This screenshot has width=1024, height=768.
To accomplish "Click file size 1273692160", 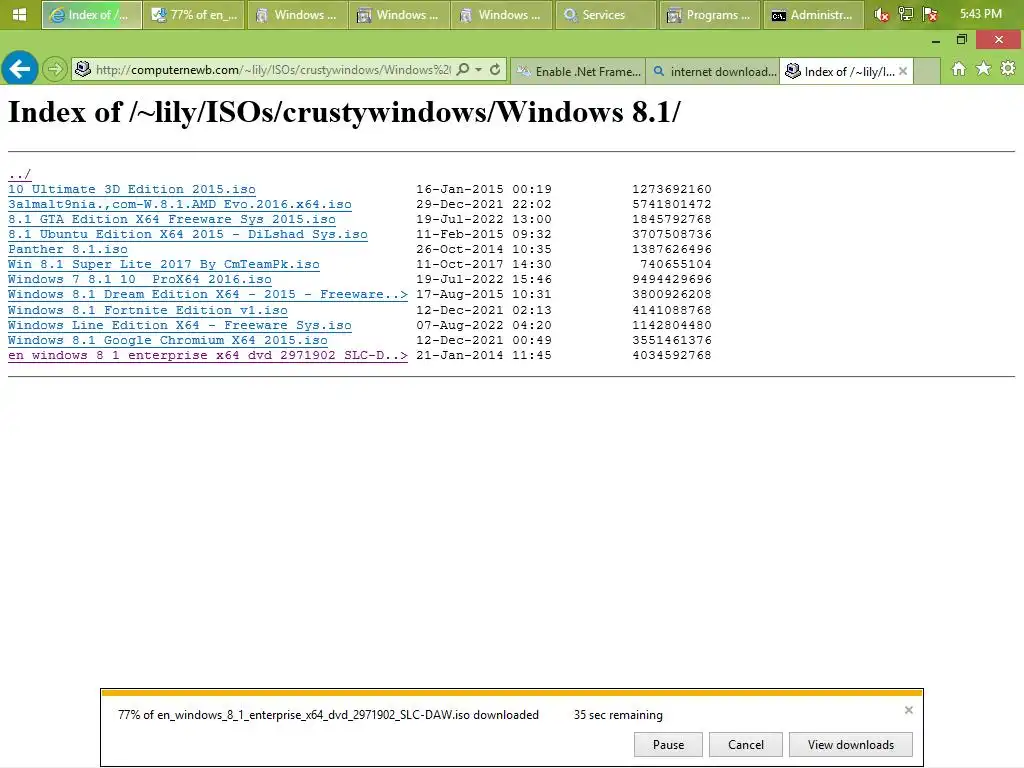I will coord(671,189).
